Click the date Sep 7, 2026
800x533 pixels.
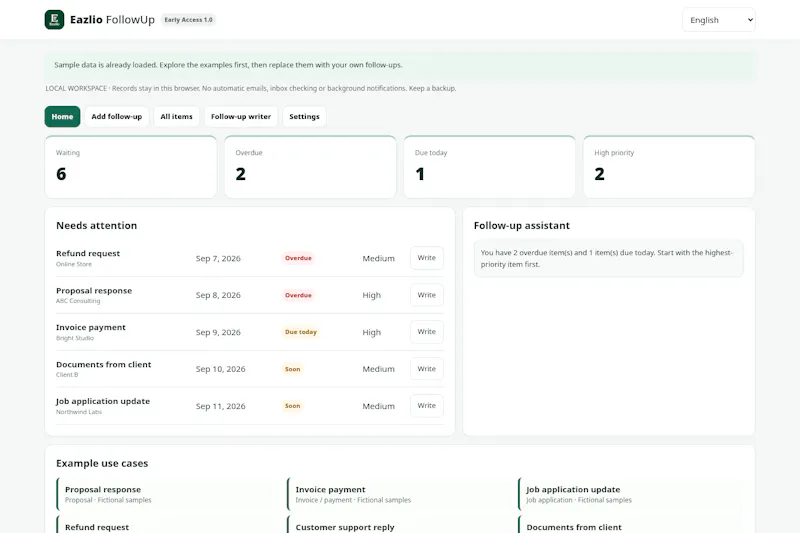(x=218, y=259)
